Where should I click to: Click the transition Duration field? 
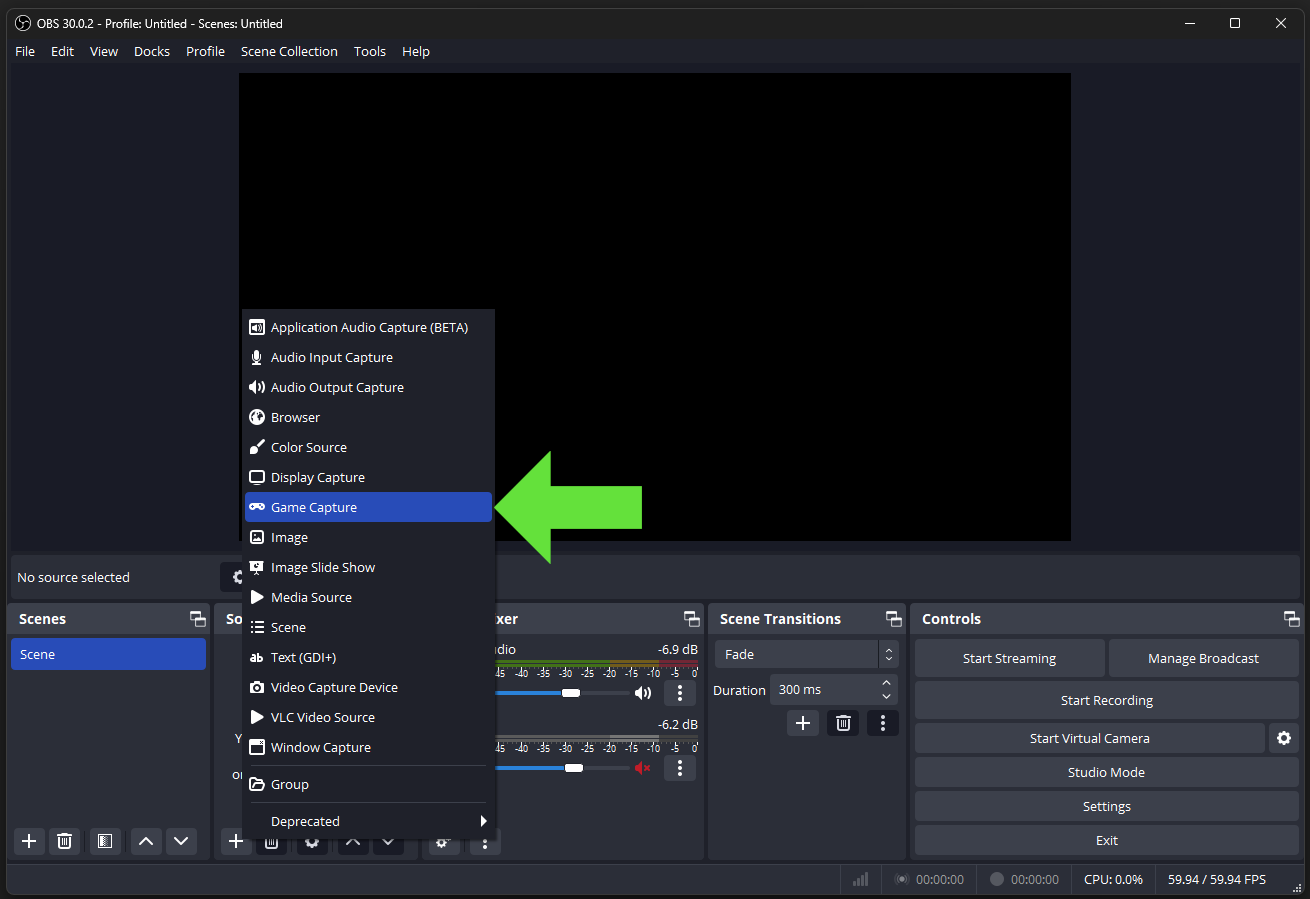824,690
